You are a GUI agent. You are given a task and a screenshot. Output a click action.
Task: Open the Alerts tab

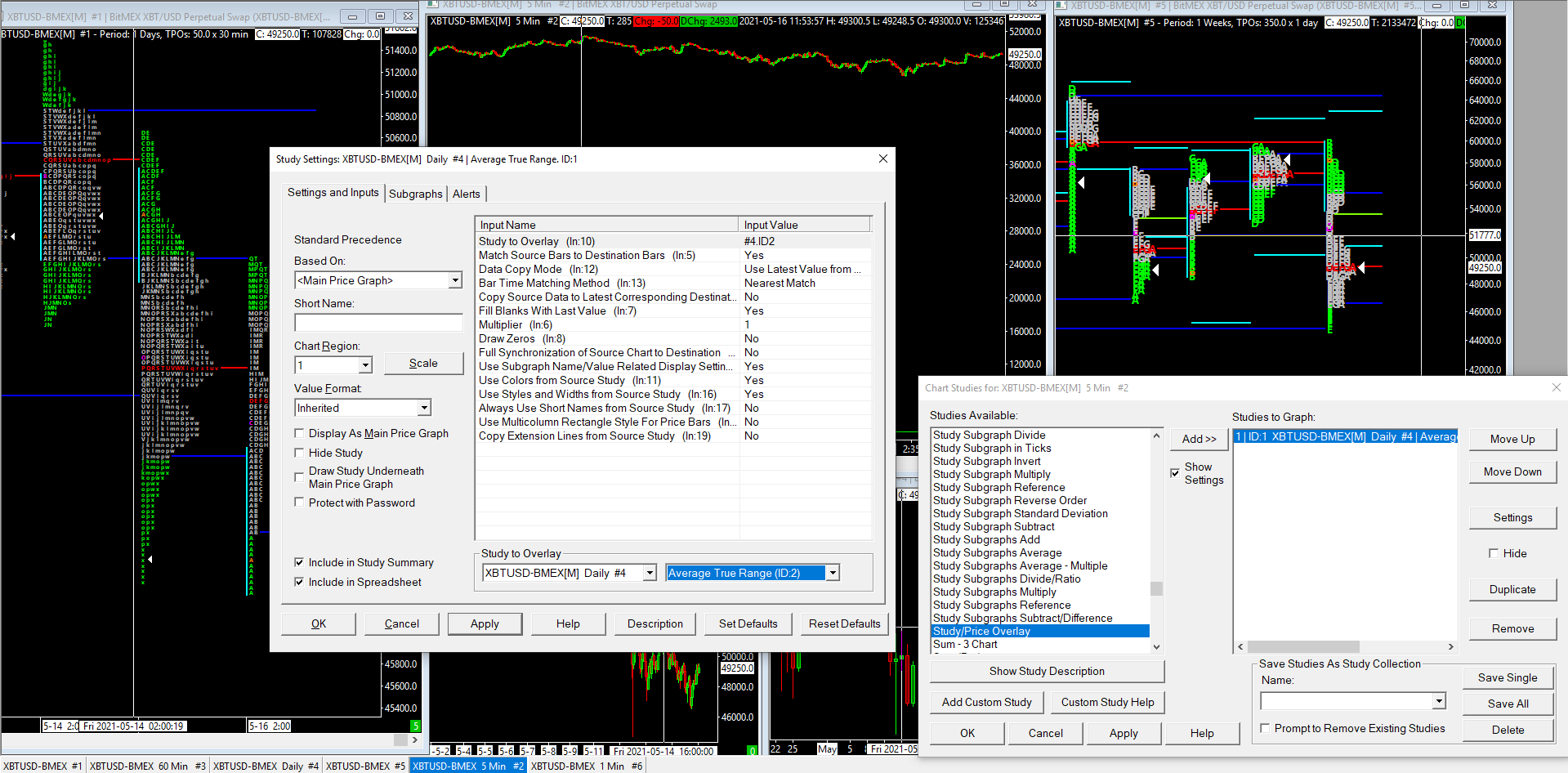tap(467, 194)
